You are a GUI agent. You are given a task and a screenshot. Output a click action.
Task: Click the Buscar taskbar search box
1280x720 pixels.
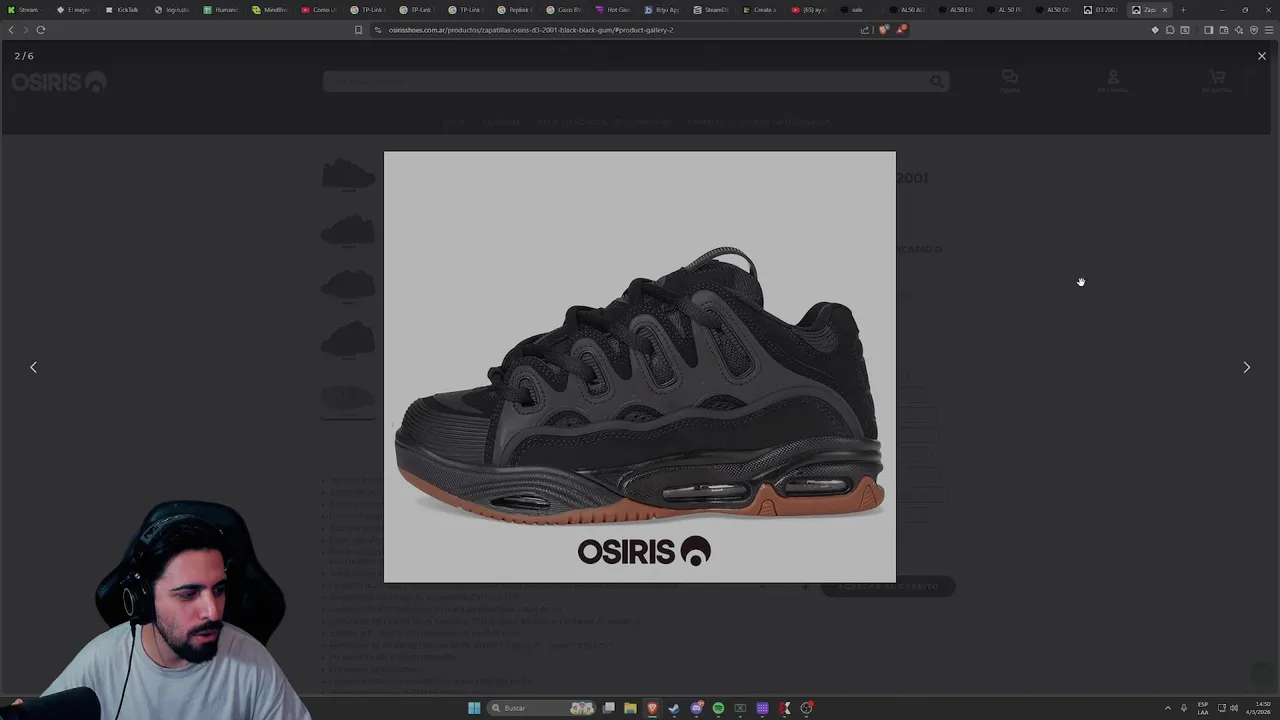[x=543, y=708]
